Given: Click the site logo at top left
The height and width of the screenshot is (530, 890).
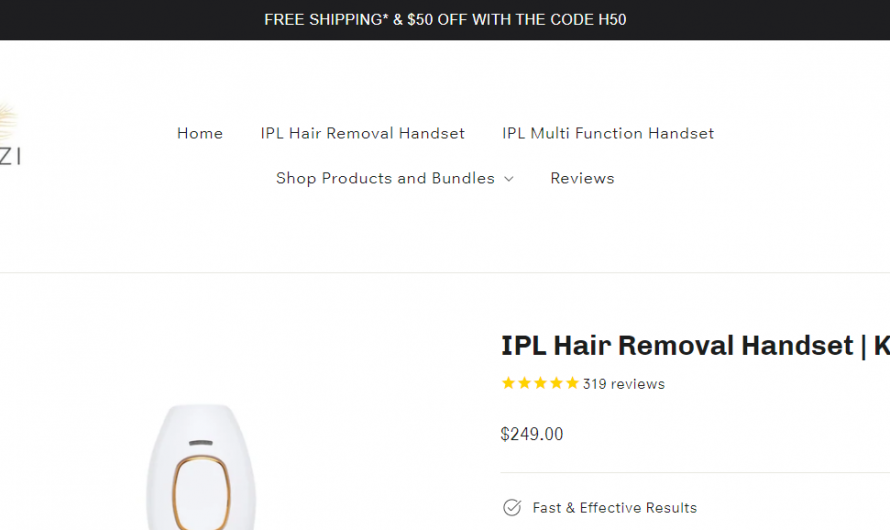Looking at the screenshot, I should (x=9, y=133).
